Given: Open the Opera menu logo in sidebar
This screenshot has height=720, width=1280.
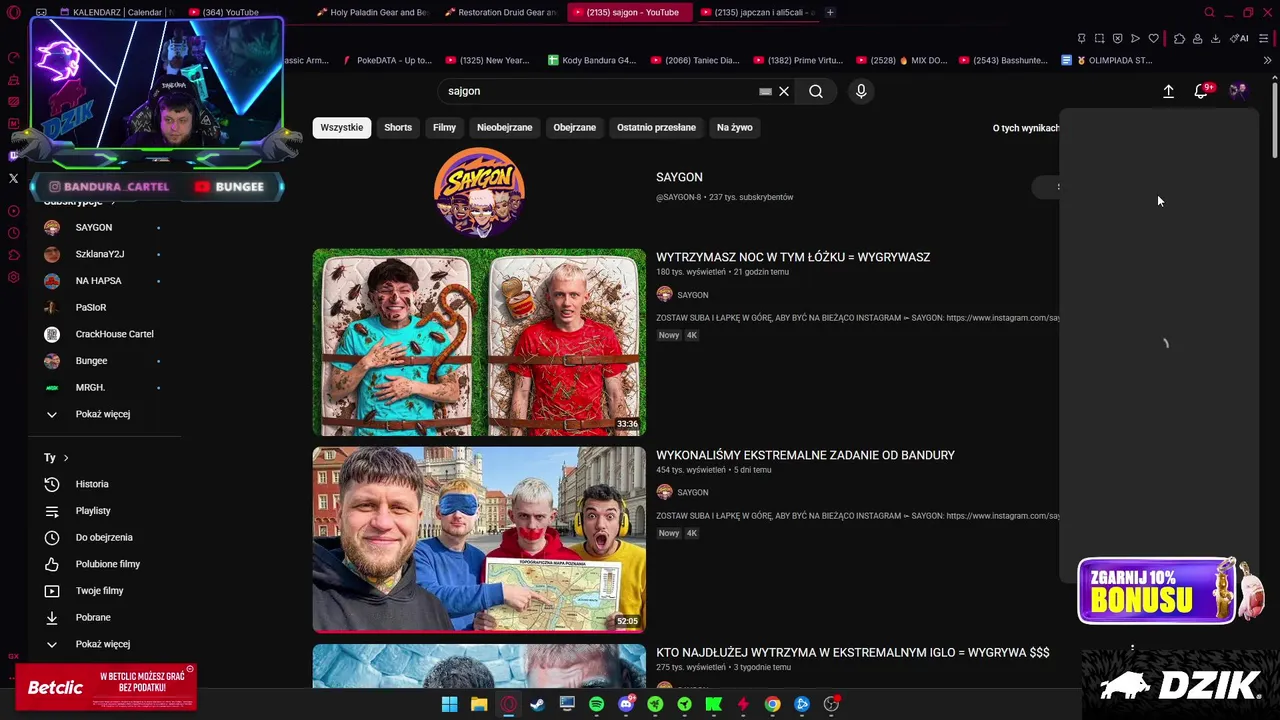Looking at the screenshot, I should (13, 13).
